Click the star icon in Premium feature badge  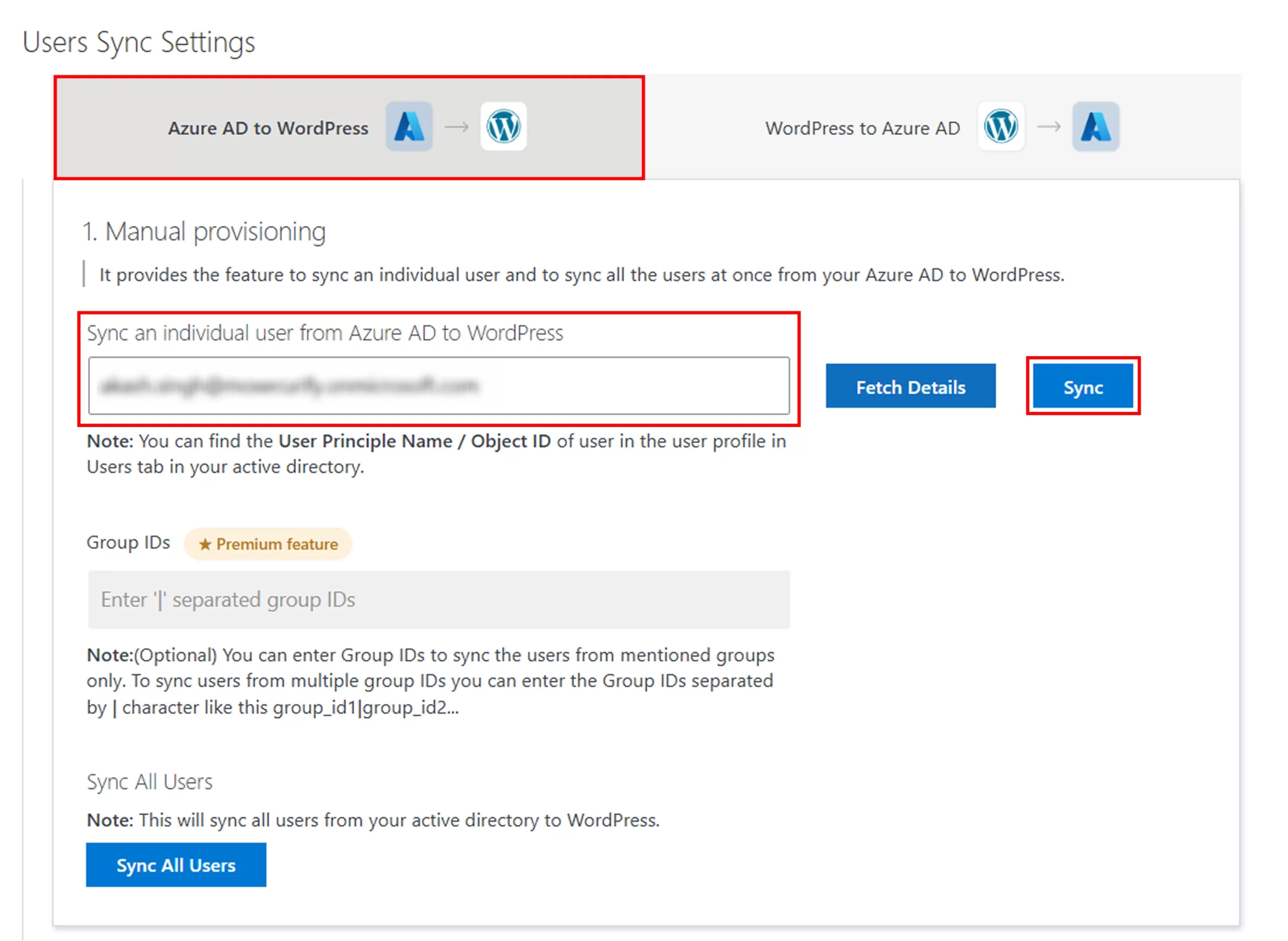point(205,545)
